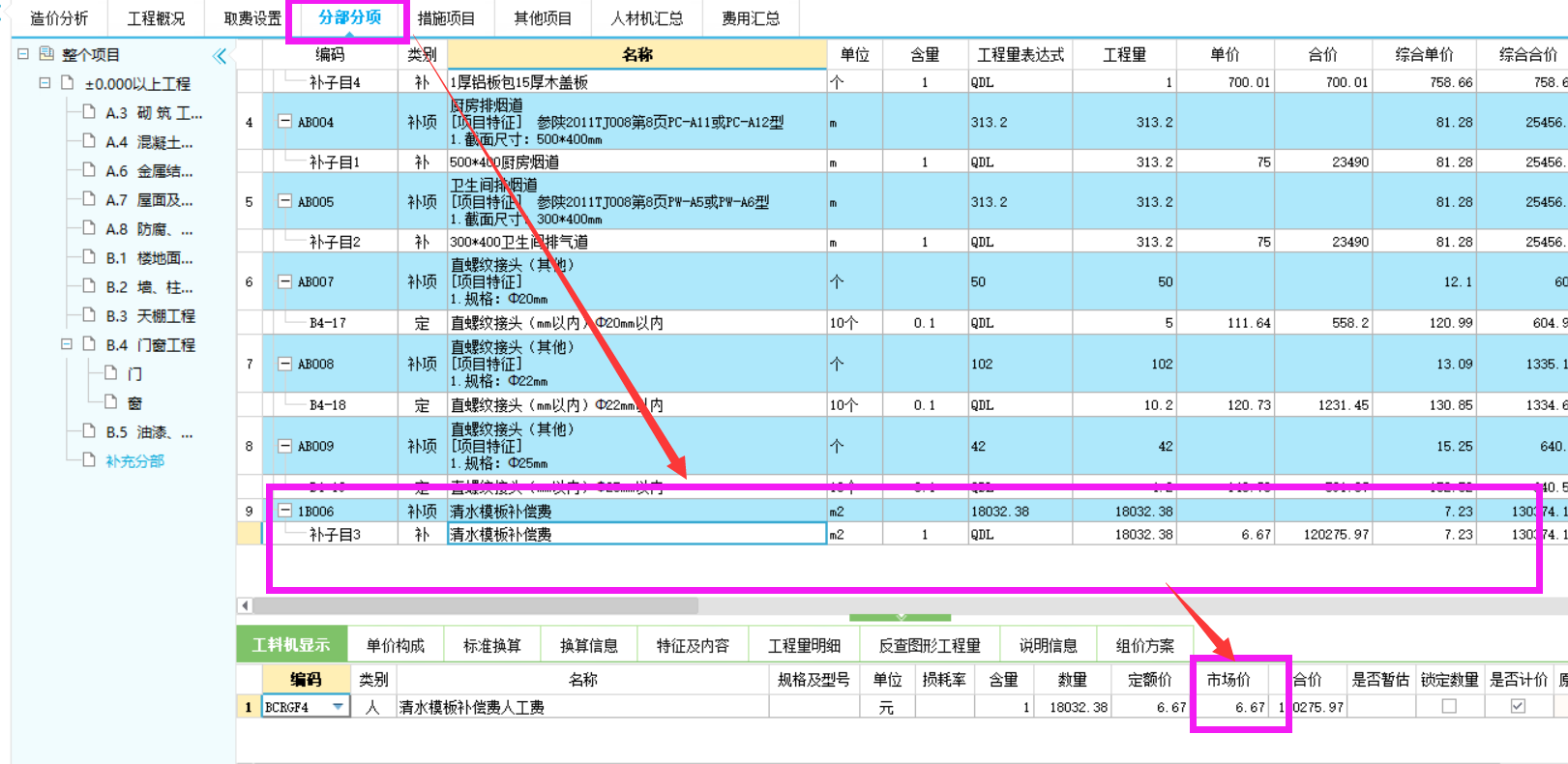Click market price cell 6.67
This screenshot has width=1568, height=764.
point(1228,707)
